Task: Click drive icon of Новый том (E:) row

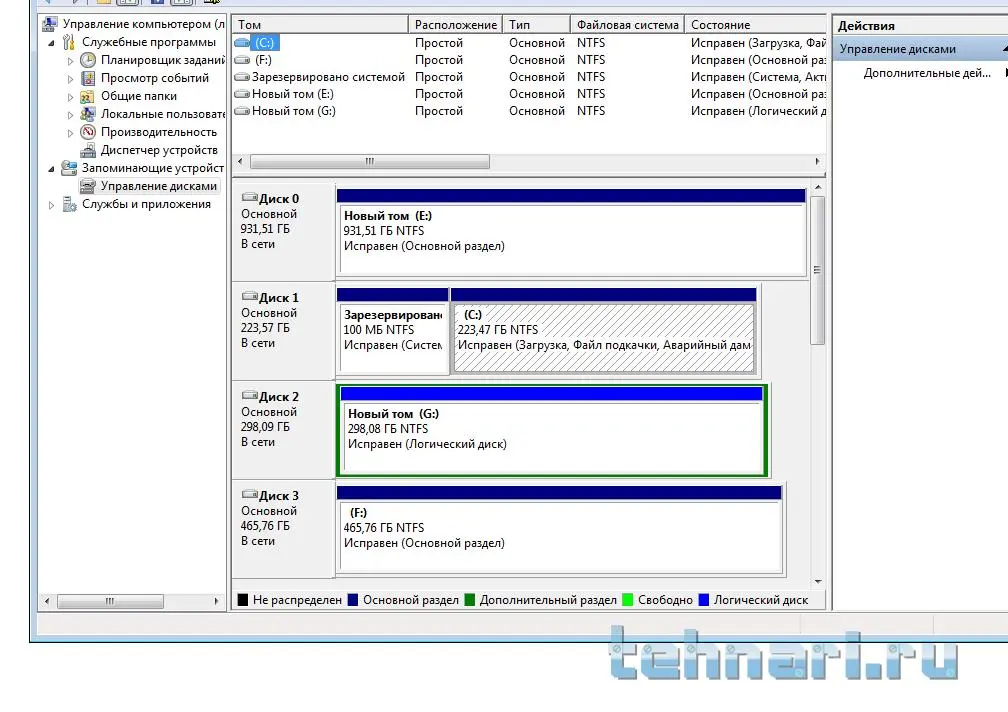Action: click(242, 94)
